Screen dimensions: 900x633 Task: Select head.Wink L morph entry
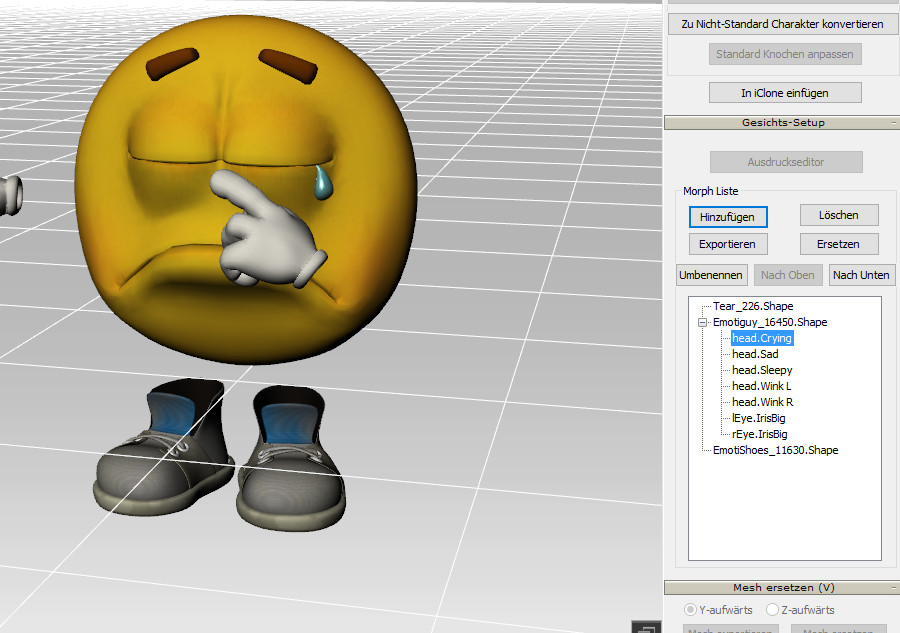coord(761,386)
